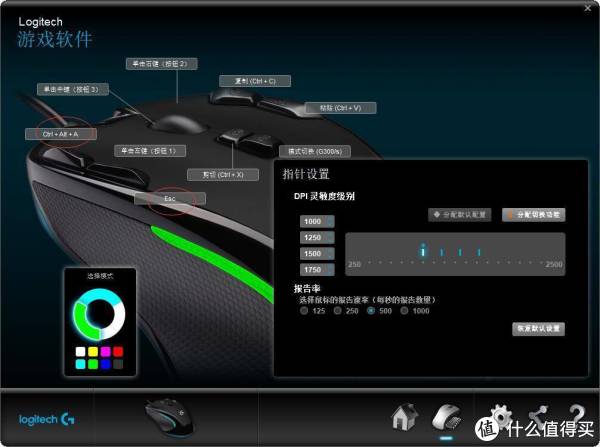The width and height of the screenshot is (600, 447).
Task: Pick the white color swatch
Action: coord(80,351)
